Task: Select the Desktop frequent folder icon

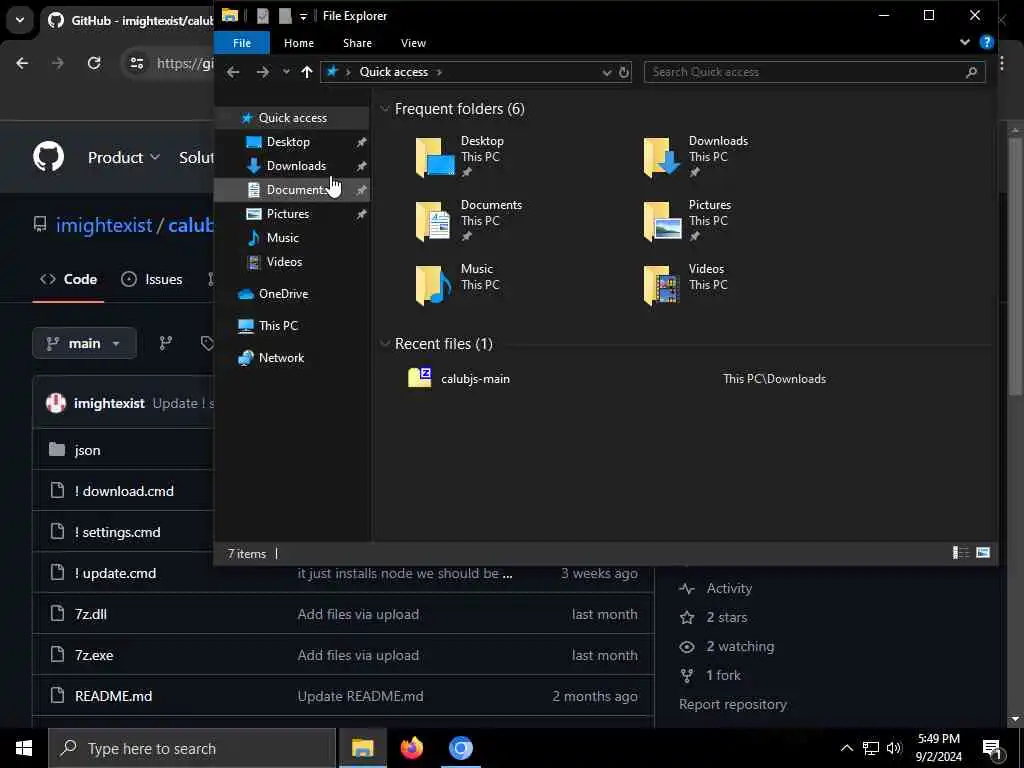Action: point(435,157)
